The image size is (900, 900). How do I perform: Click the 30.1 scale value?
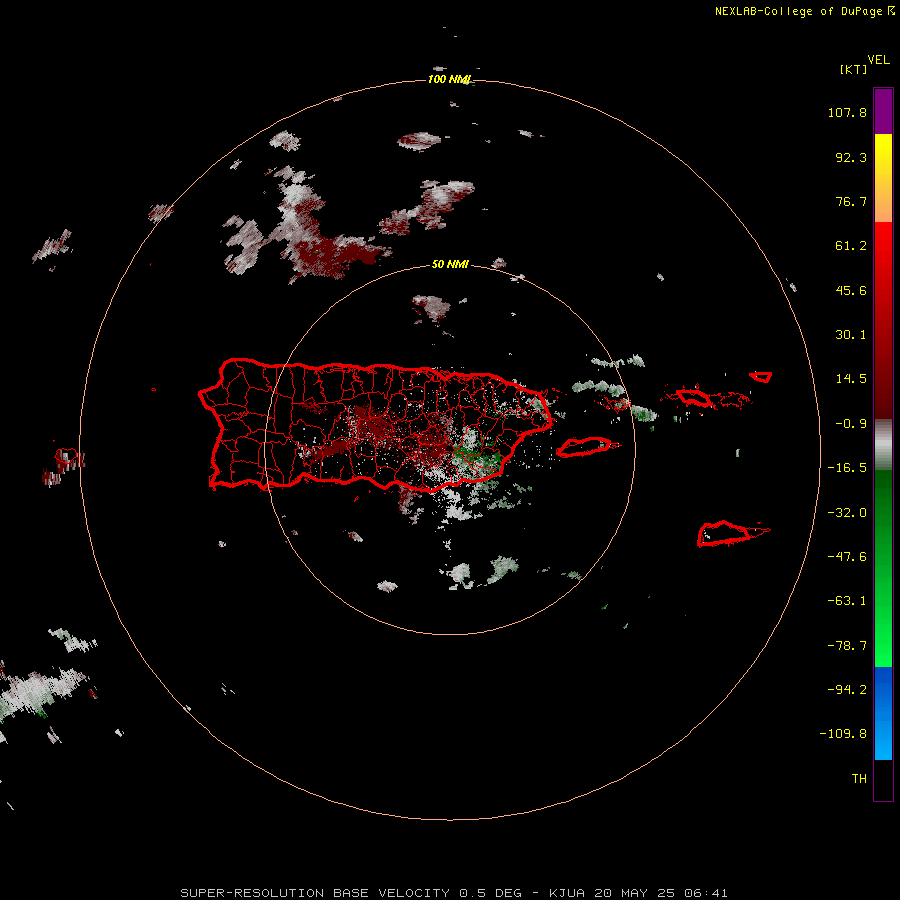(x=851, y=335)
